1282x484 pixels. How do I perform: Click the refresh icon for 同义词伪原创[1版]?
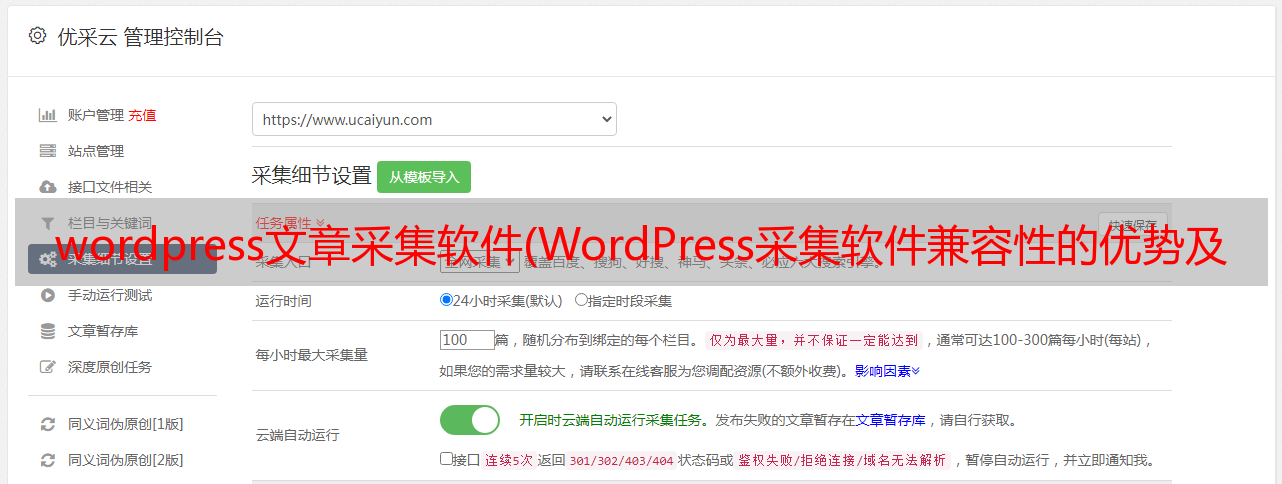pos(47,424)
